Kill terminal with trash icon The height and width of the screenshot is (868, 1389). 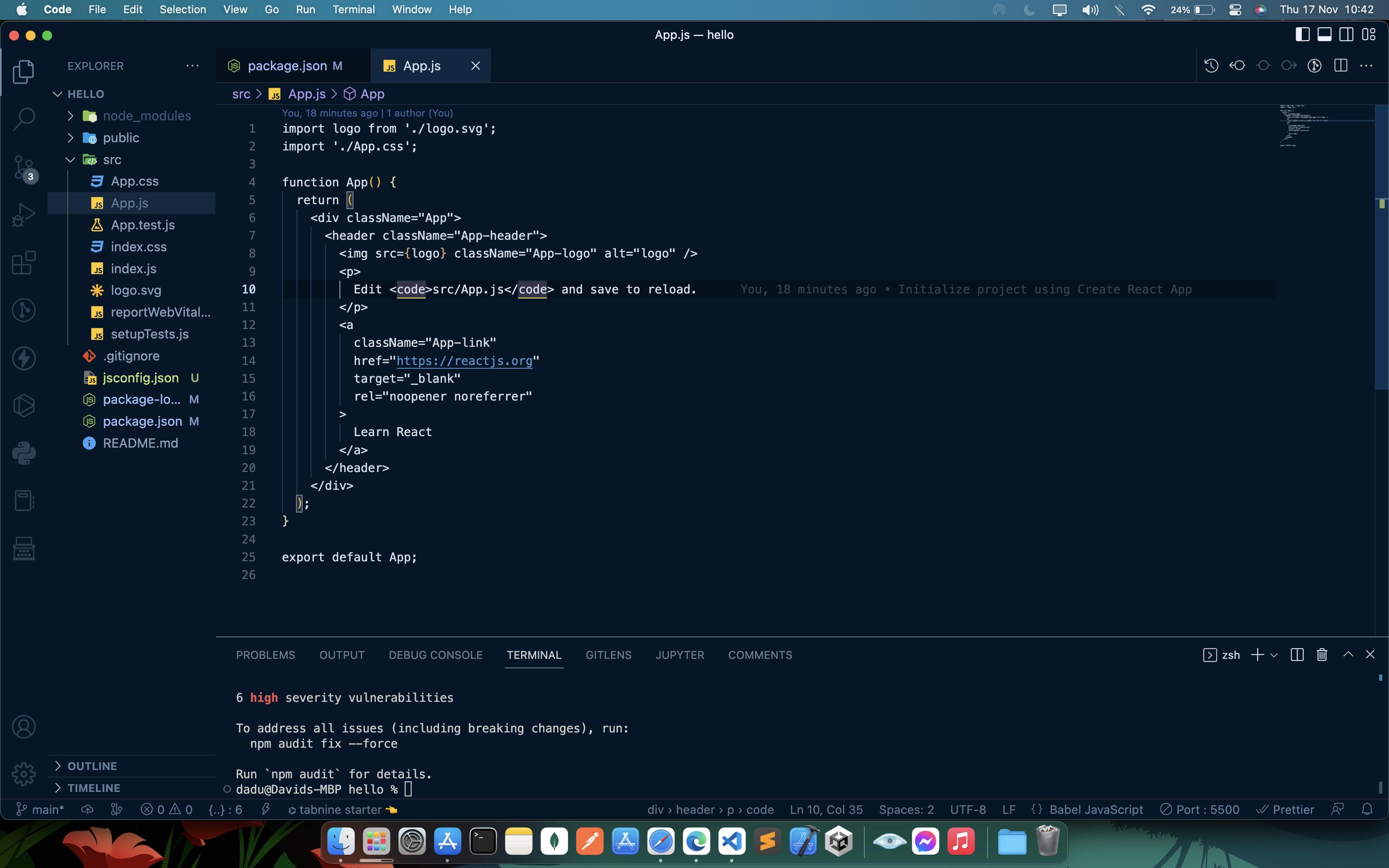(1322, 654)
